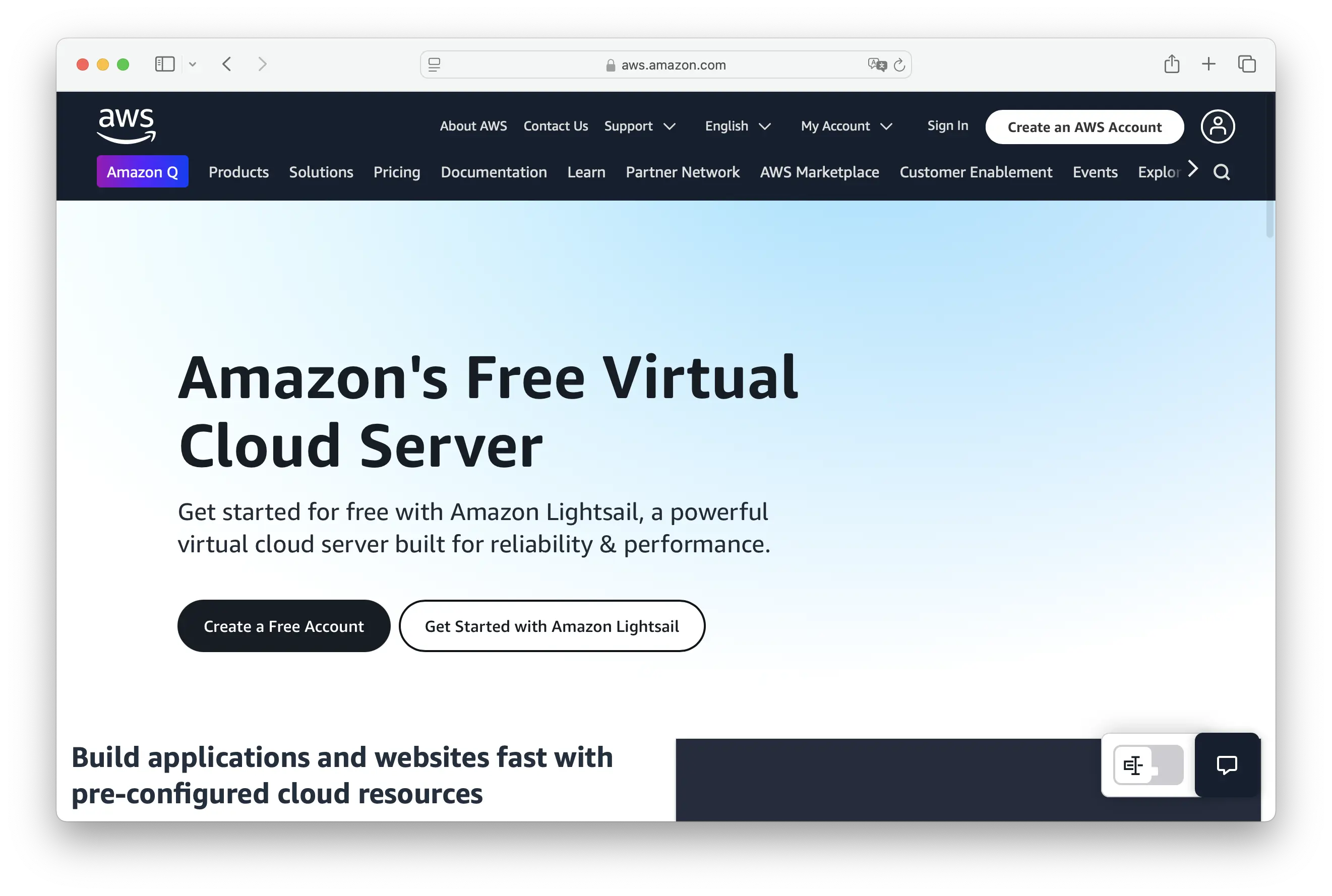Expand the My Account menu
The width and height of the screenshot is (1332, 896).
point(846,126)
